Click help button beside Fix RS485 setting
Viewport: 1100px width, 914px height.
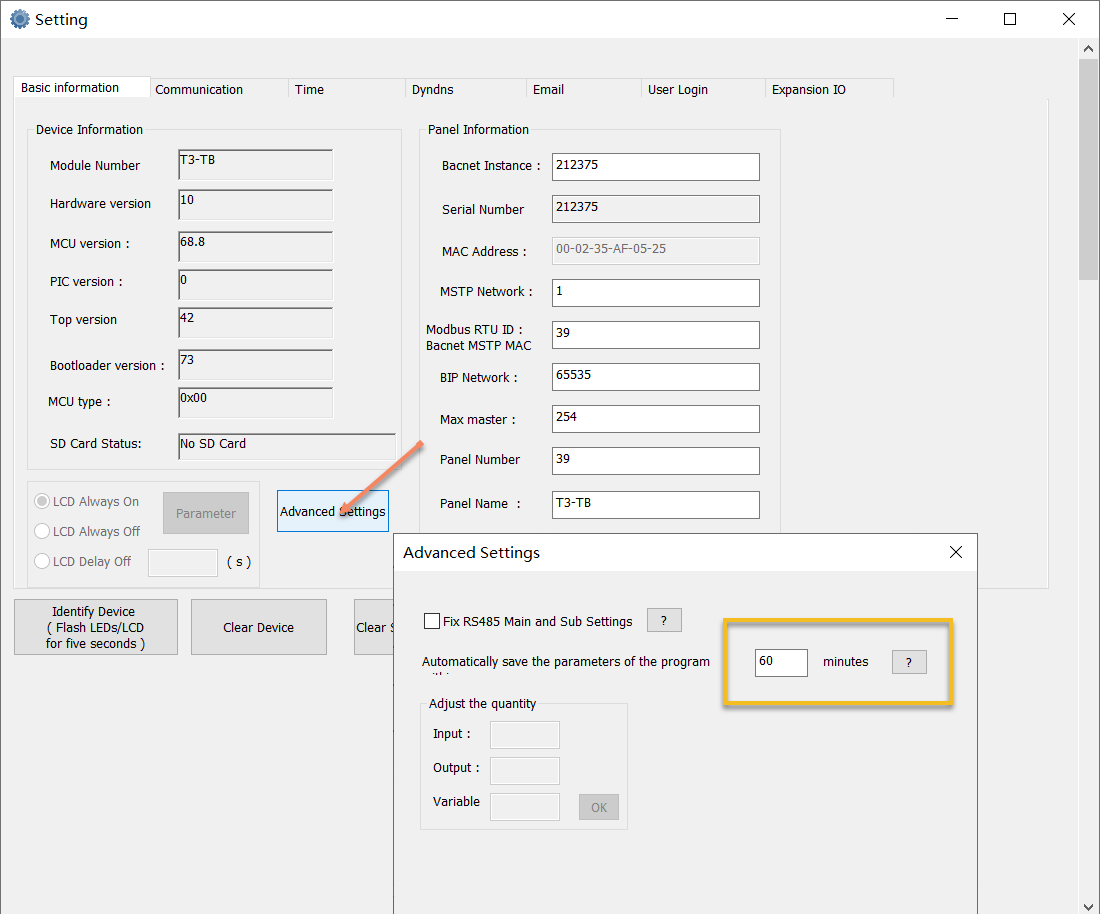point(664,620)
